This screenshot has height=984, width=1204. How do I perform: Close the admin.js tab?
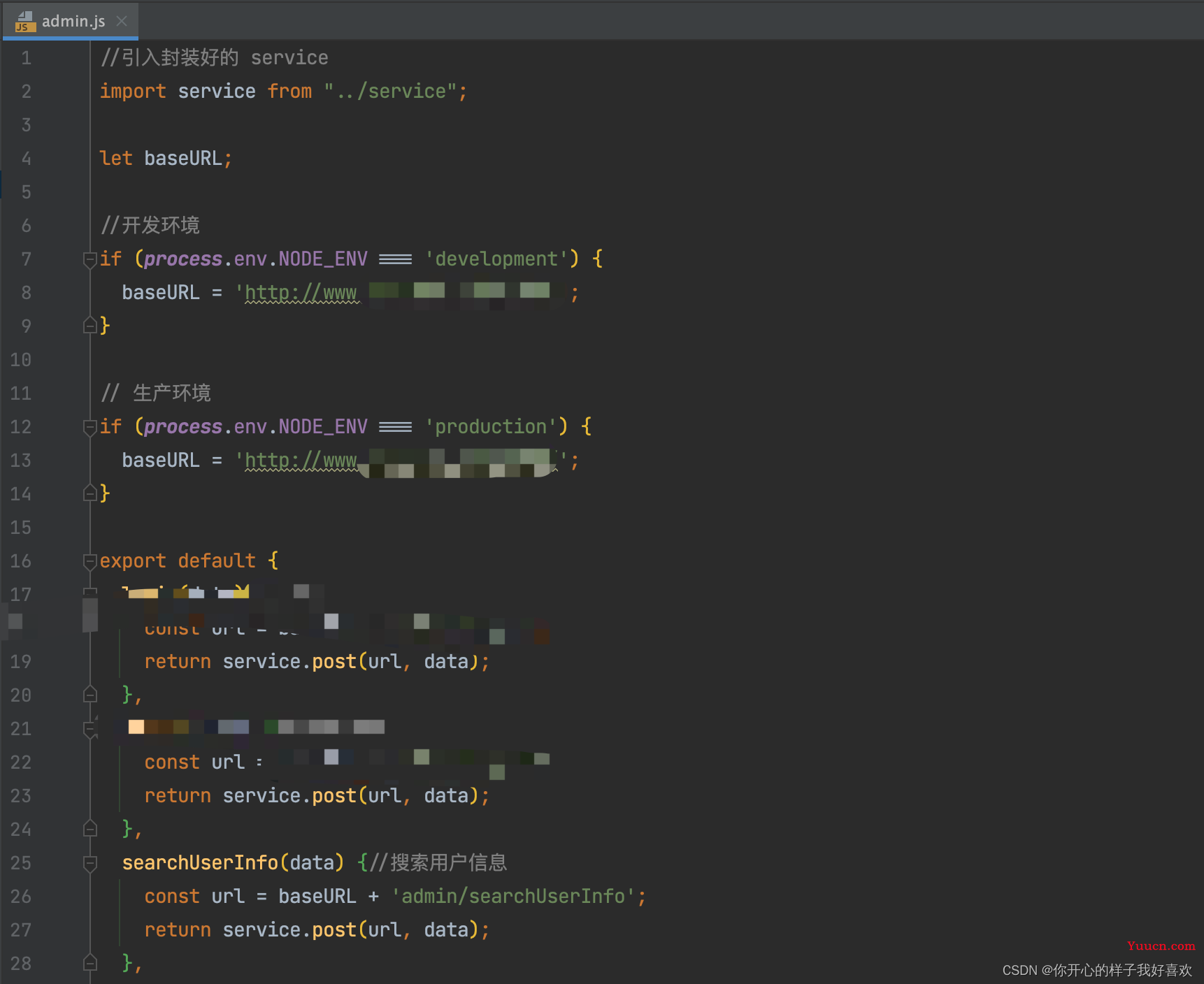click(x=122, y=21)
